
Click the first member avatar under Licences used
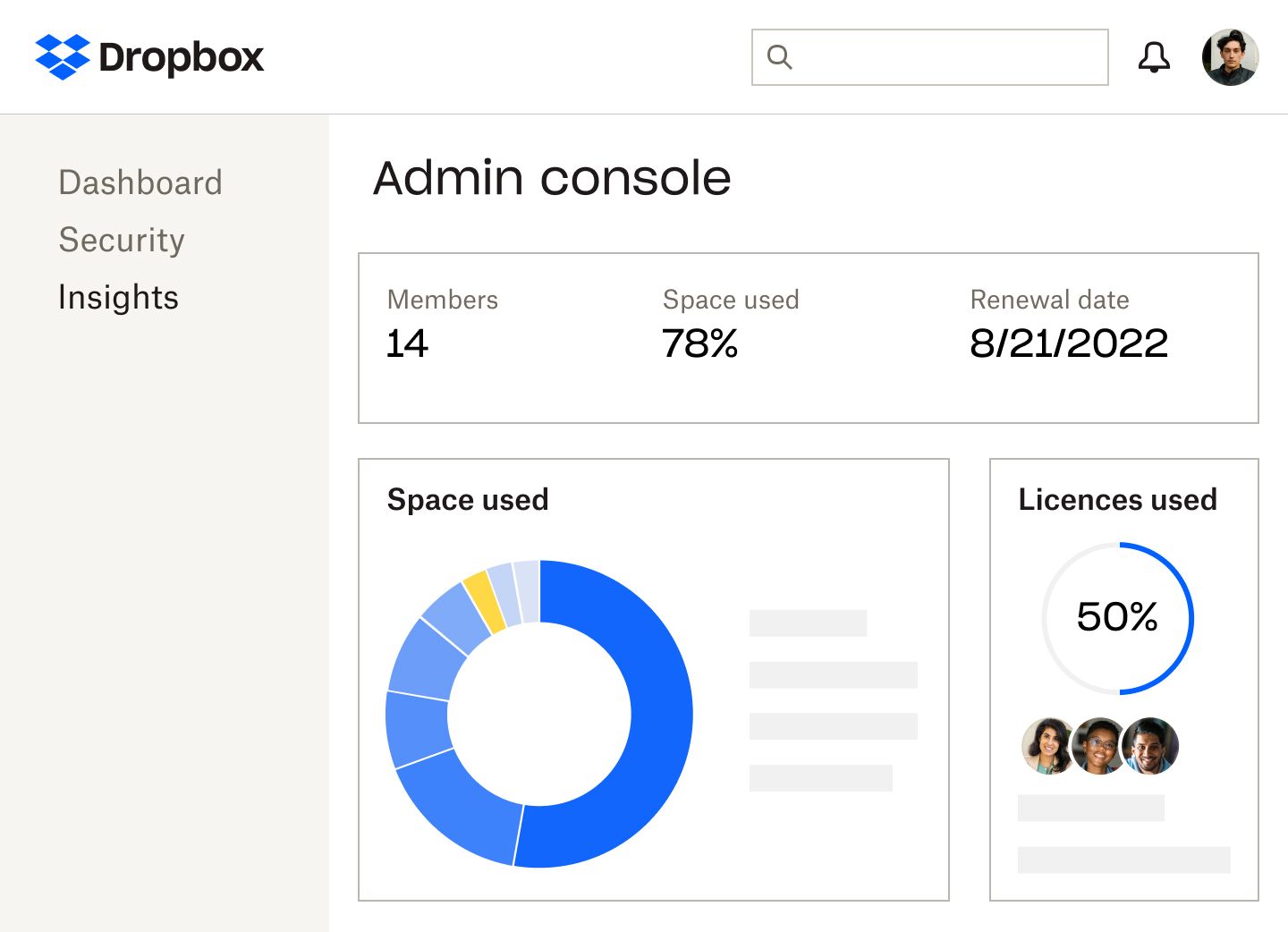coord(1046,746)
